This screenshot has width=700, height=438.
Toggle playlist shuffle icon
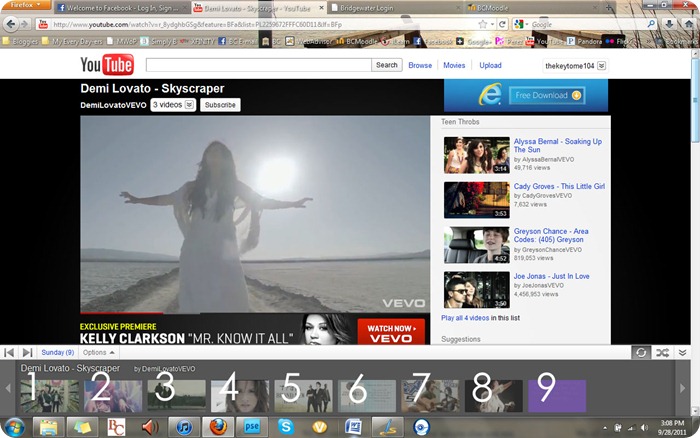tap(662, 352)
